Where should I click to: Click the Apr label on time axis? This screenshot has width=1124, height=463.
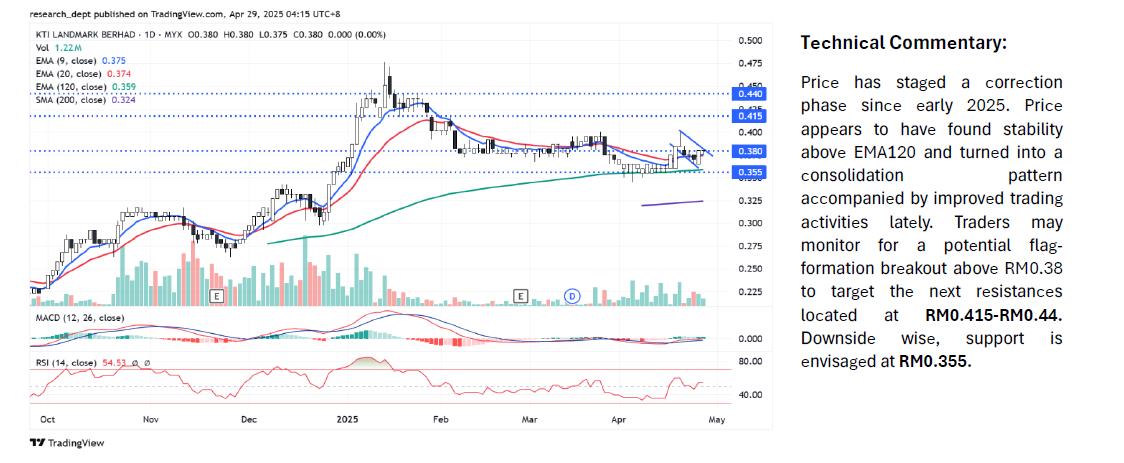pos(618,419)
